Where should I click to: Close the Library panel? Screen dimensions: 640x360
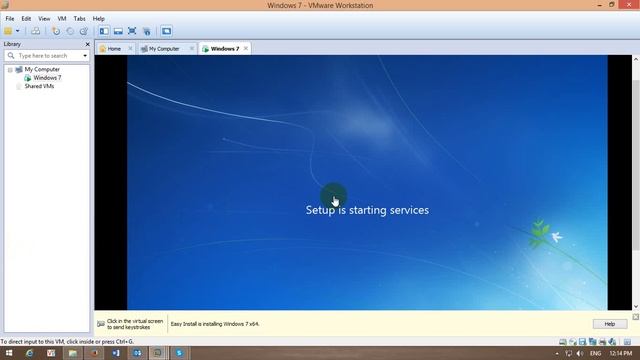click(x=87, y=44)
